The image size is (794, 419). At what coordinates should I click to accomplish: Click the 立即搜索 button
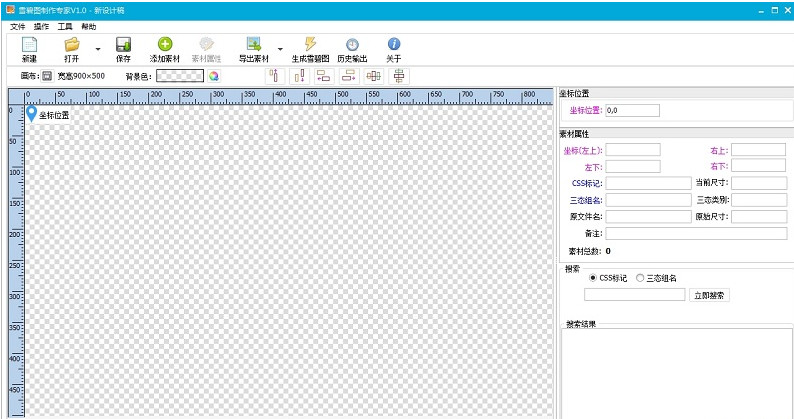710,295
